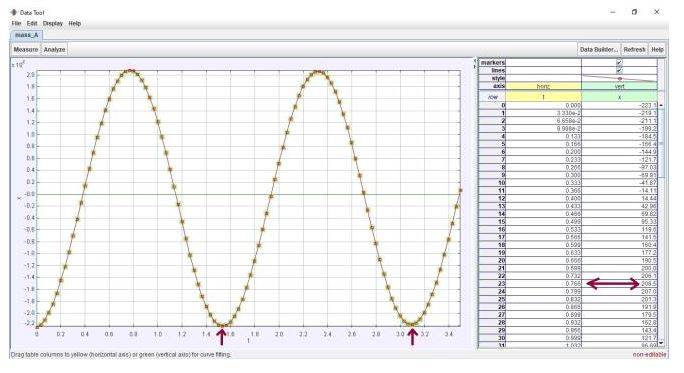Click the toolbar Help button
Screen dimensions: 684x373
coord(657,50)
